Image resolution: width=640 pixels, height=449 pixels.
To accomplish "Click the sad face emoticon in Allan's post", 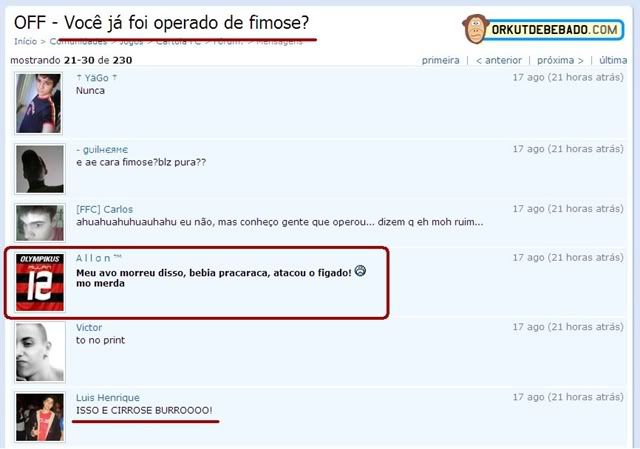I will (x=360, y=271).
